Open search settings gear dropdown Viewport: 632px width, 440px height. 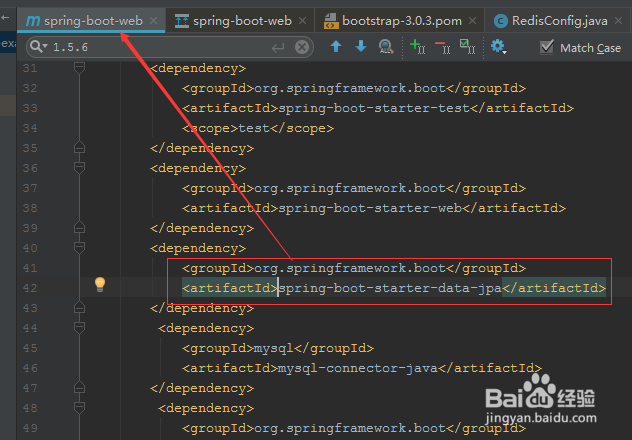tap(499, 47)
